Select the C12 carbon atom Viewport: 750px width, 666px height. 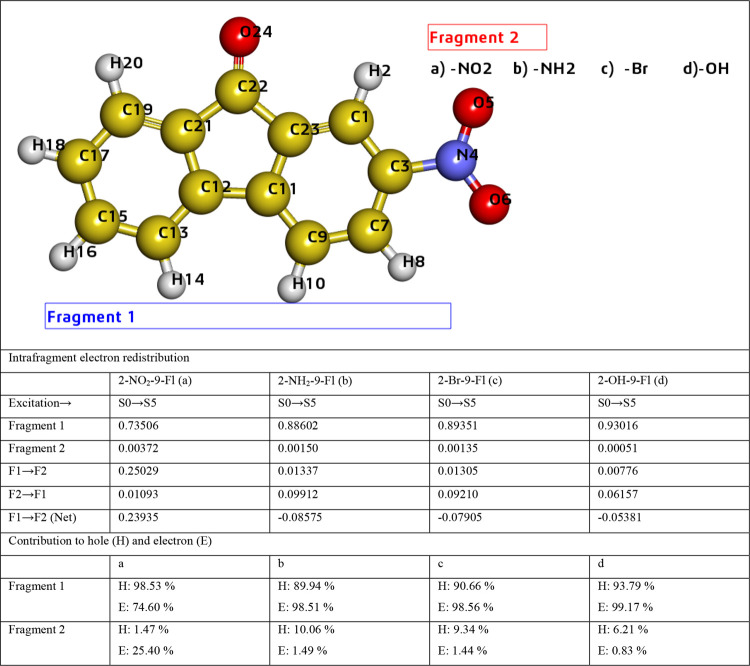[x=201, y=191]
